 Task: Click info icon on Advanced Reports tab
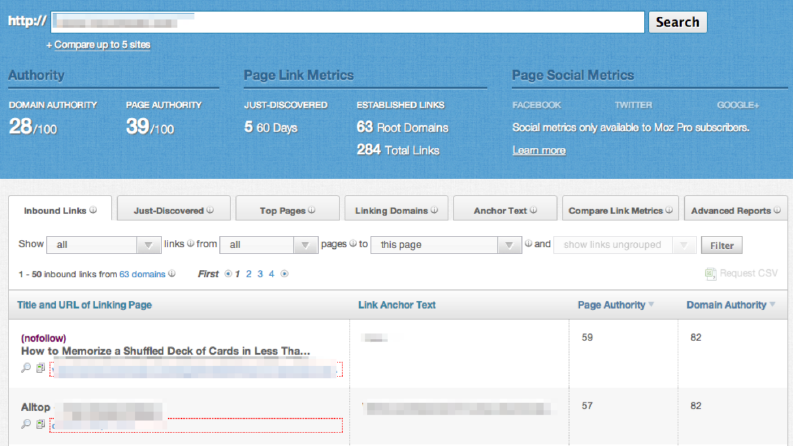click(x=777, y=210)
